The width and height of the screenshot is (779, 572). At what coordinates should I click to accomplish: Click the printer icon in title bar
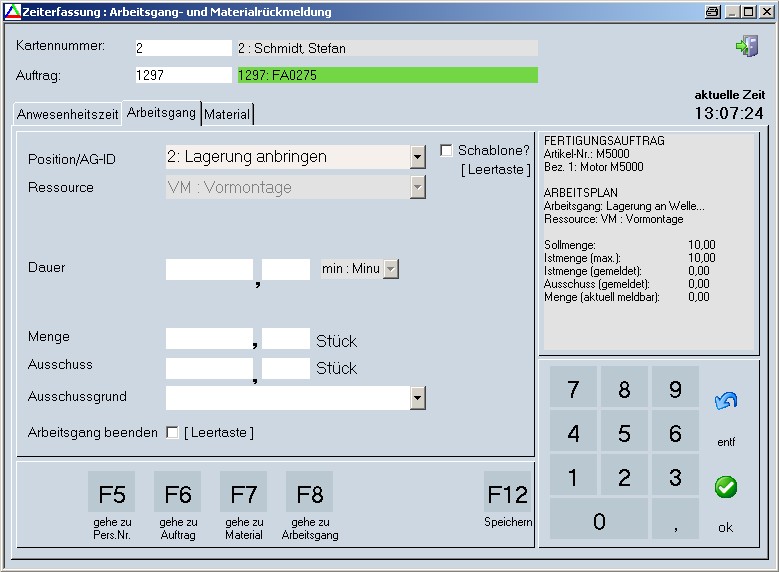712,12
